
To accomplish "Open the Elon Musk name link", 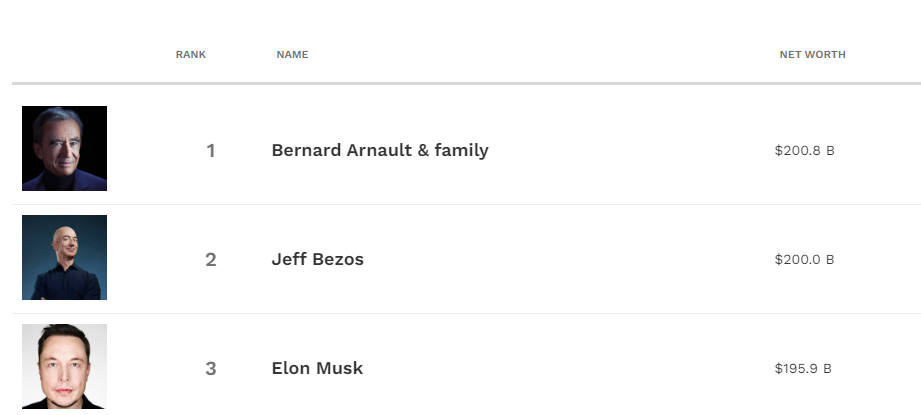I will point(317,369).
